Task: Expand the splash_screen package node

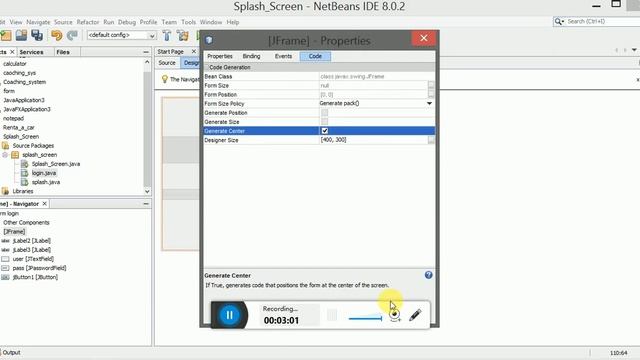Action: pyautogui.click(x=5, y=155)
